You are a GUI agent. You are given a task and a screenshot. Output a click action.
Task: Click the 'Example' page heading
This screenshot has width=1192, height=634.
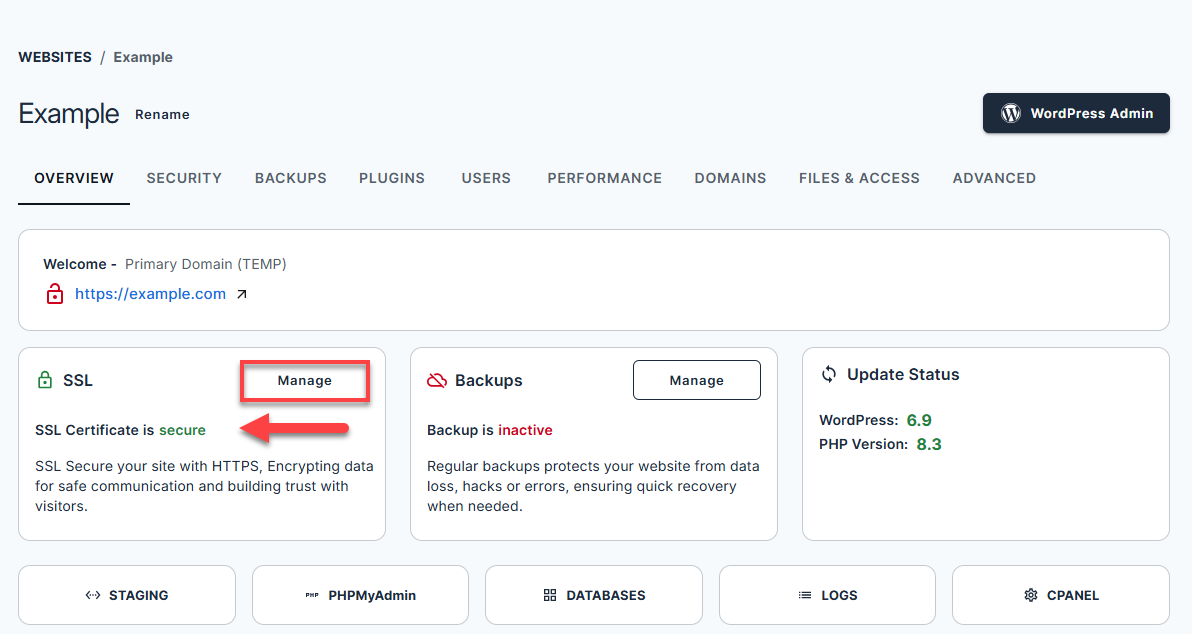68,113
